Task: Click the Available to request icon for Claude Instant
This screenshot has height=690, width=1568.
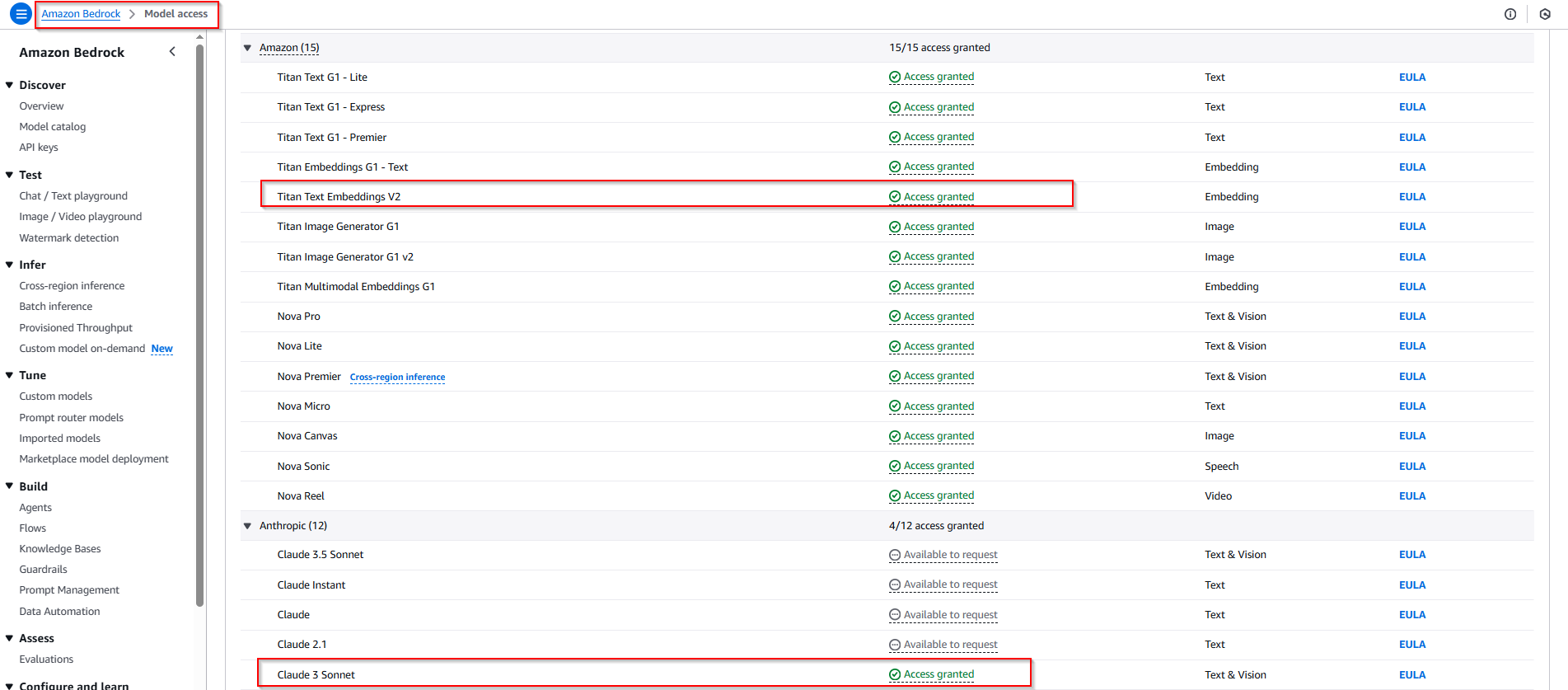Action: [x=894, y=585]
